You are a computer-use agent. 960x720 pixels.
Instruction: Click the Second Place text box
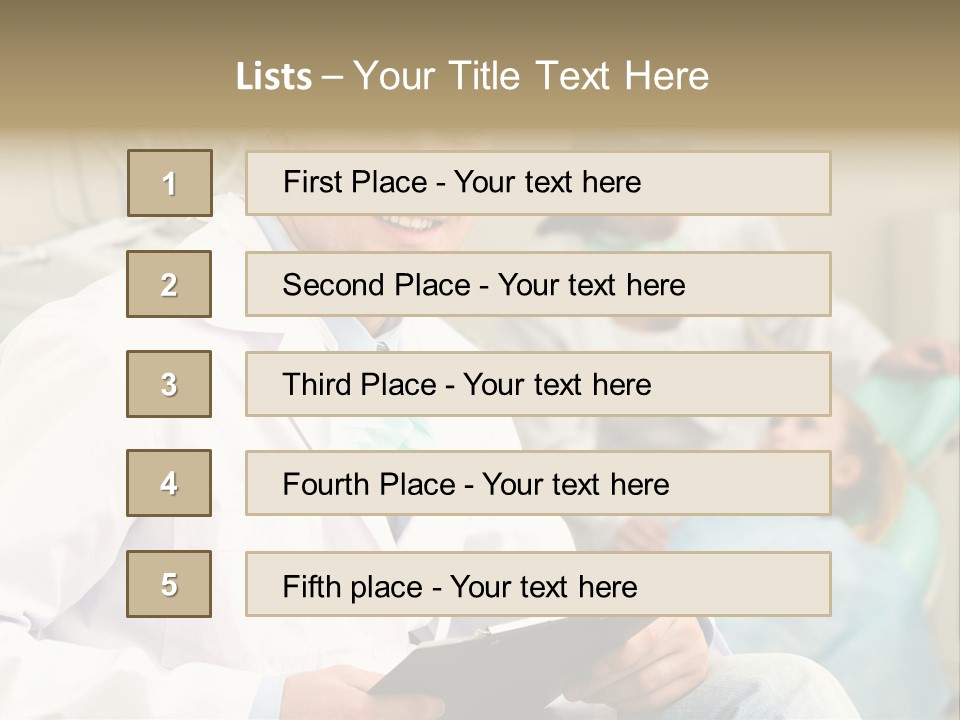click(x=538, y=284)
